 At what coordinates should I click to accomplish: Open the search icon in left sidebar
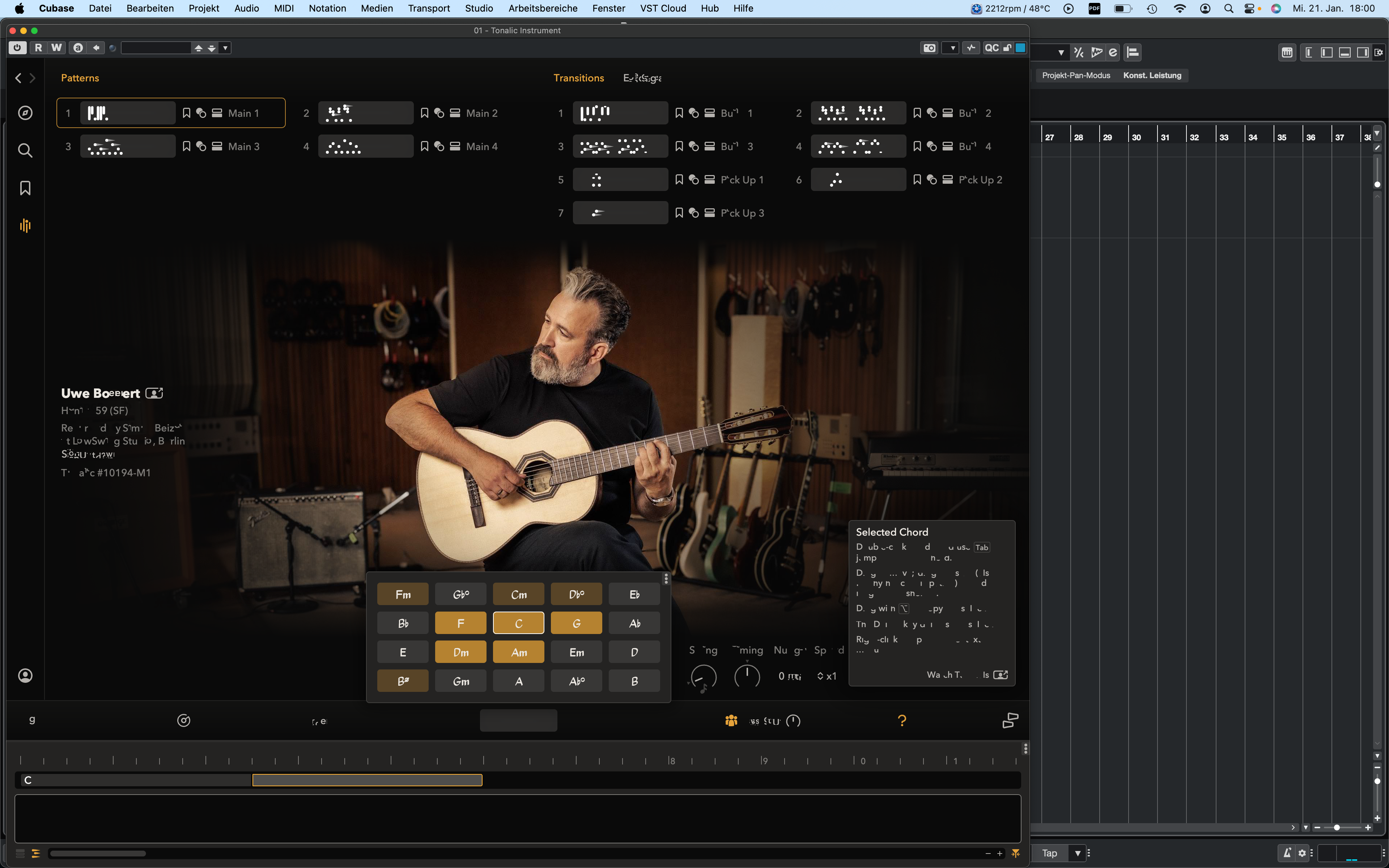coord(25,150)
